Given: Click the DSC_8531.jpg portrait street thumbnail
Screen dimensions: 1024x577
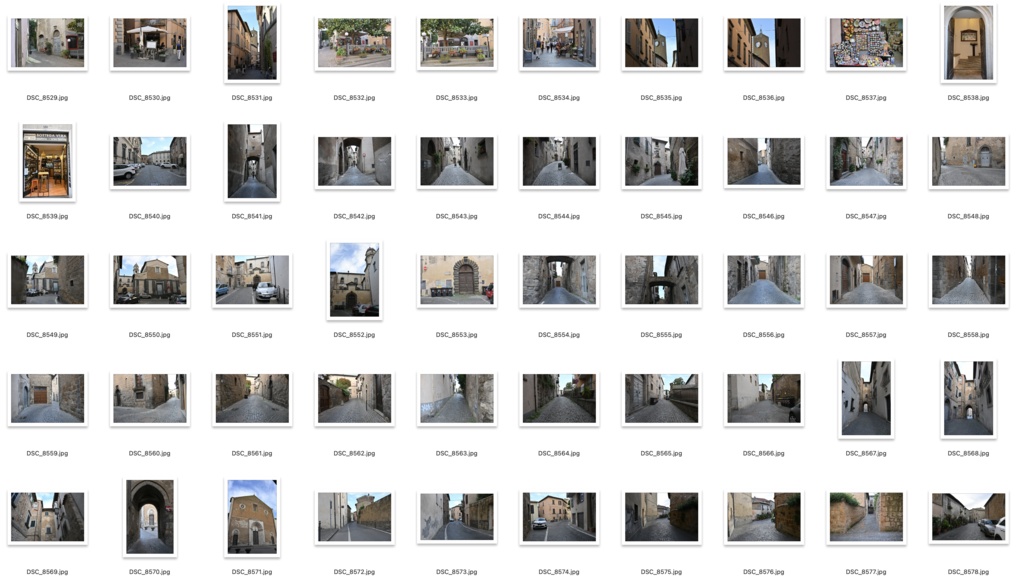Looking at the screenshot, I should [x=252, y=42].
